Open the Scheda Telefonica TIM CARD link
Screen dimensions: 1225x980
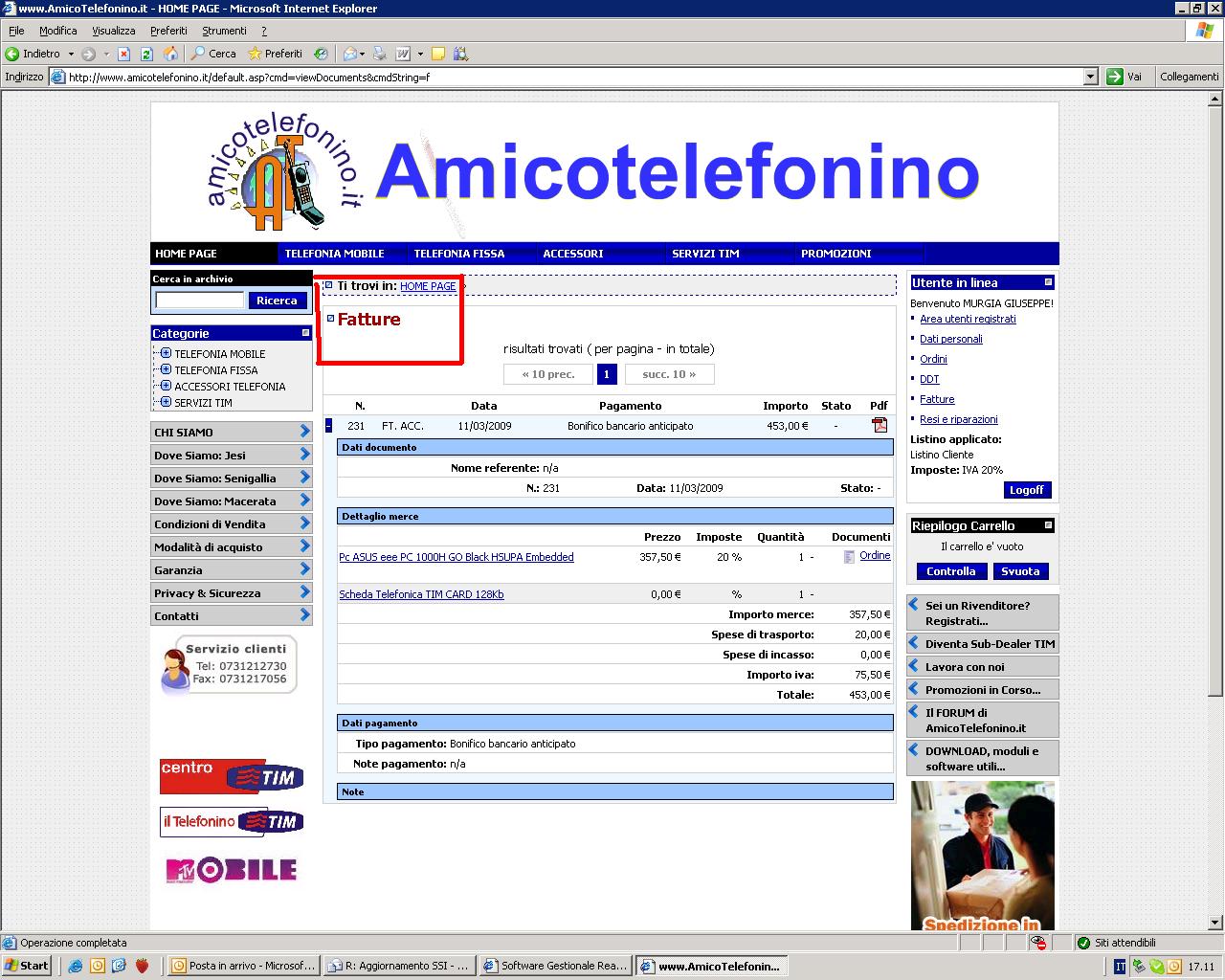tap(421, 594)
